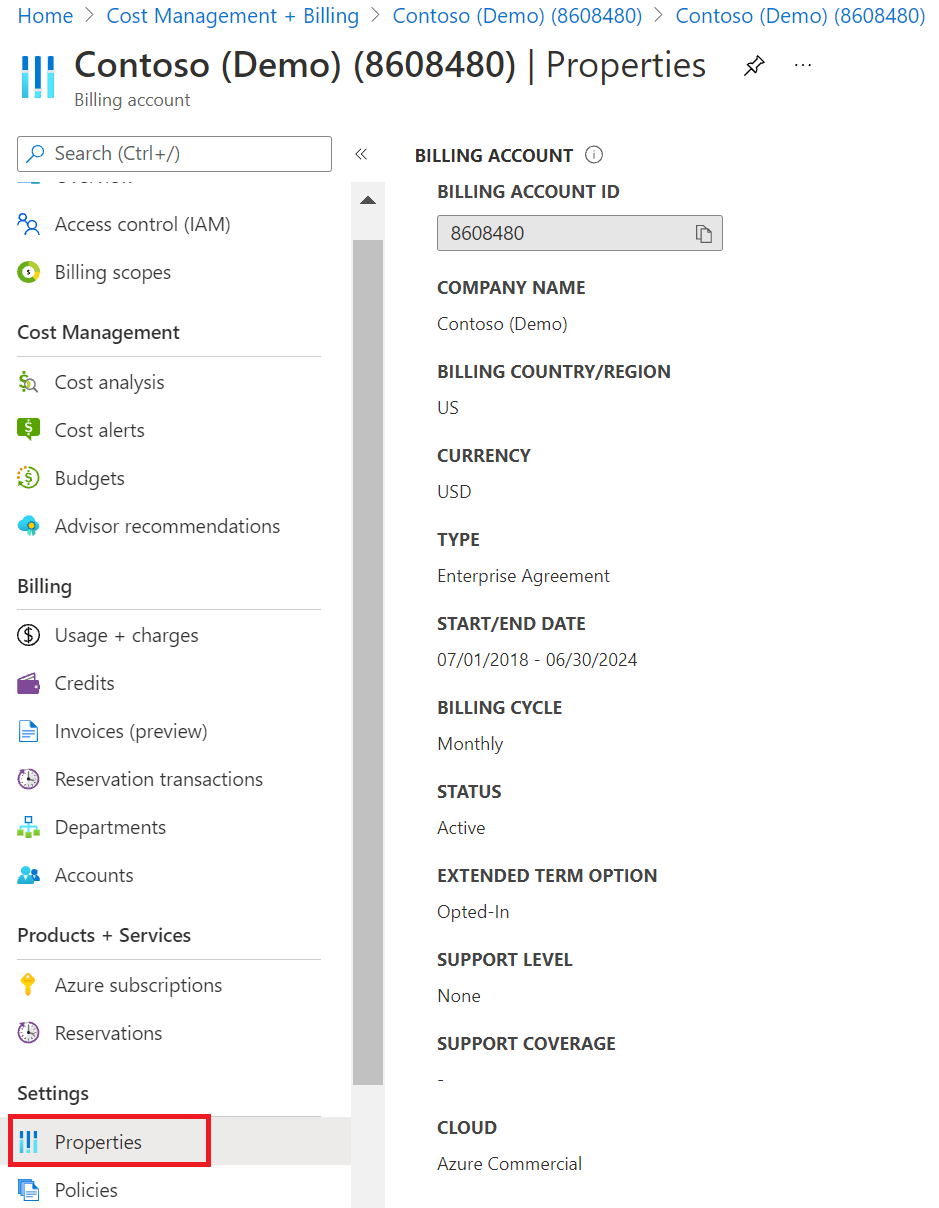Click the Access control (IAM) people icon
The width and height of the screenshot is (939, 1208).
(x=29, y=224)
